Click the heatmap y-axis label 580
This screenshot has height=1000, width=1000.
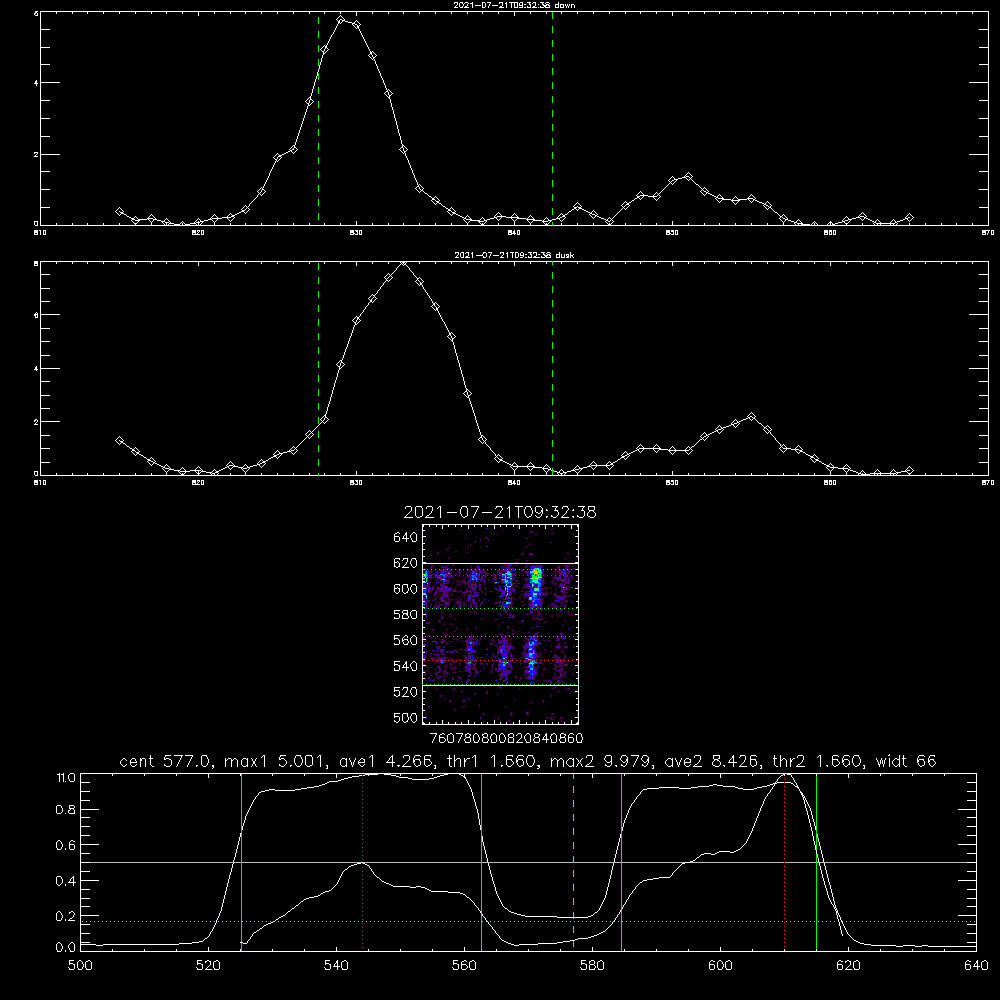point(406,615)
